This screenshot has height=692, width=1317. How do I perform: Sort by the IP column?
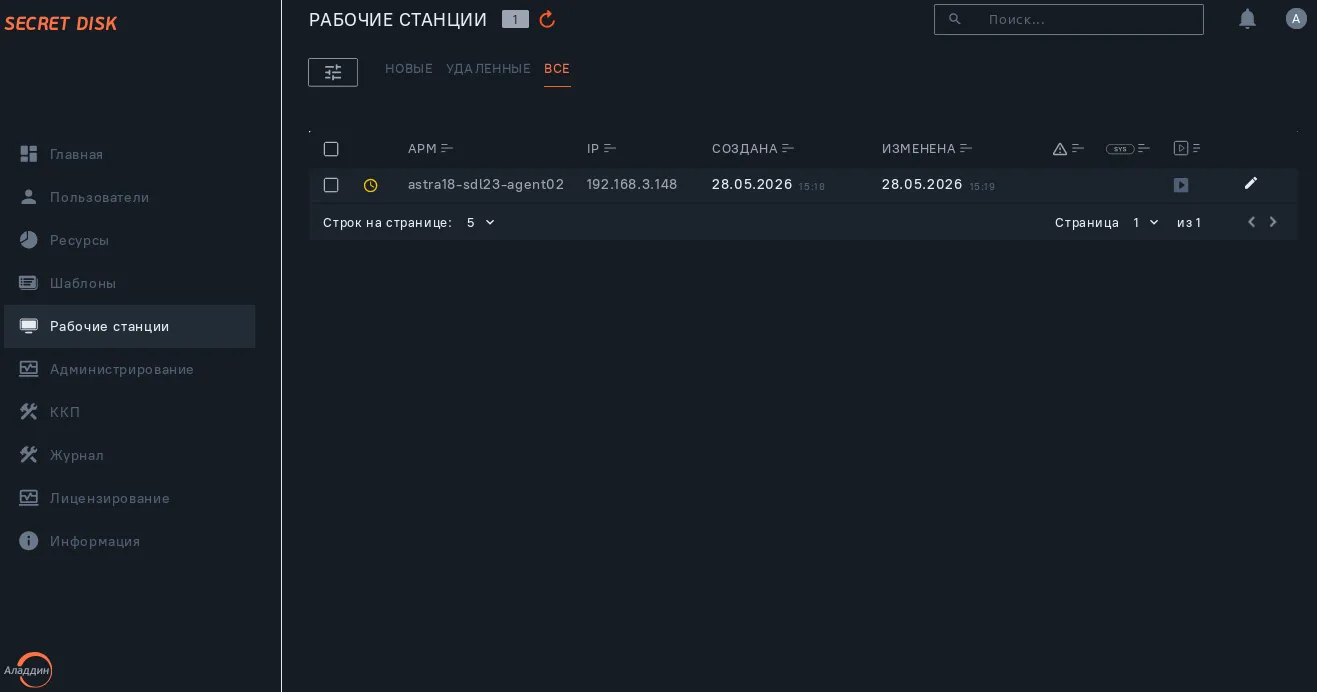601,149
